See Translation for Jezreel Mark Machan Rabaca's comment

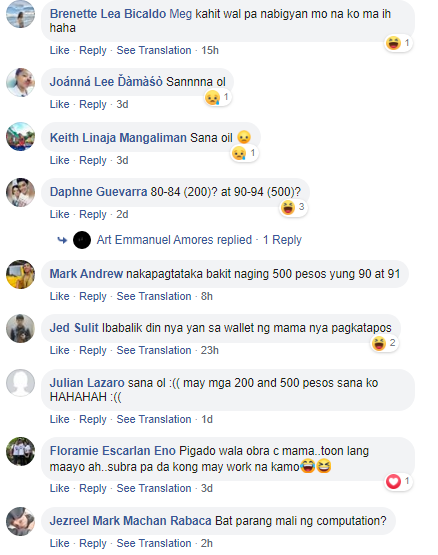tap(154, 543)
